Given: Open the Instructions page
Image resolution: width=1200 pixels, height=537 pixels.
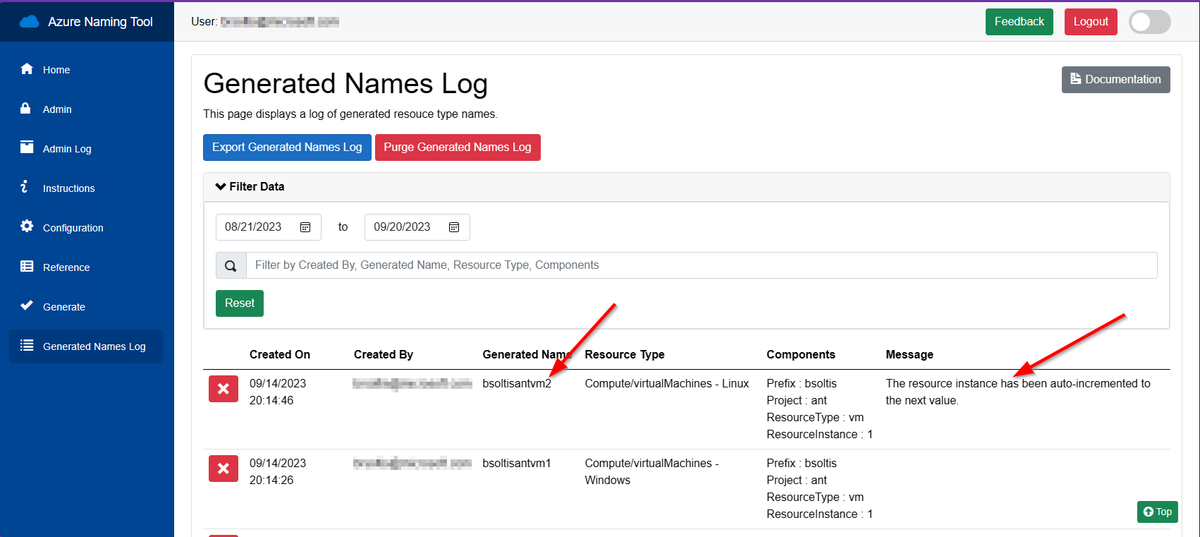Looking at the screenshot, I should tap(86, 188).
